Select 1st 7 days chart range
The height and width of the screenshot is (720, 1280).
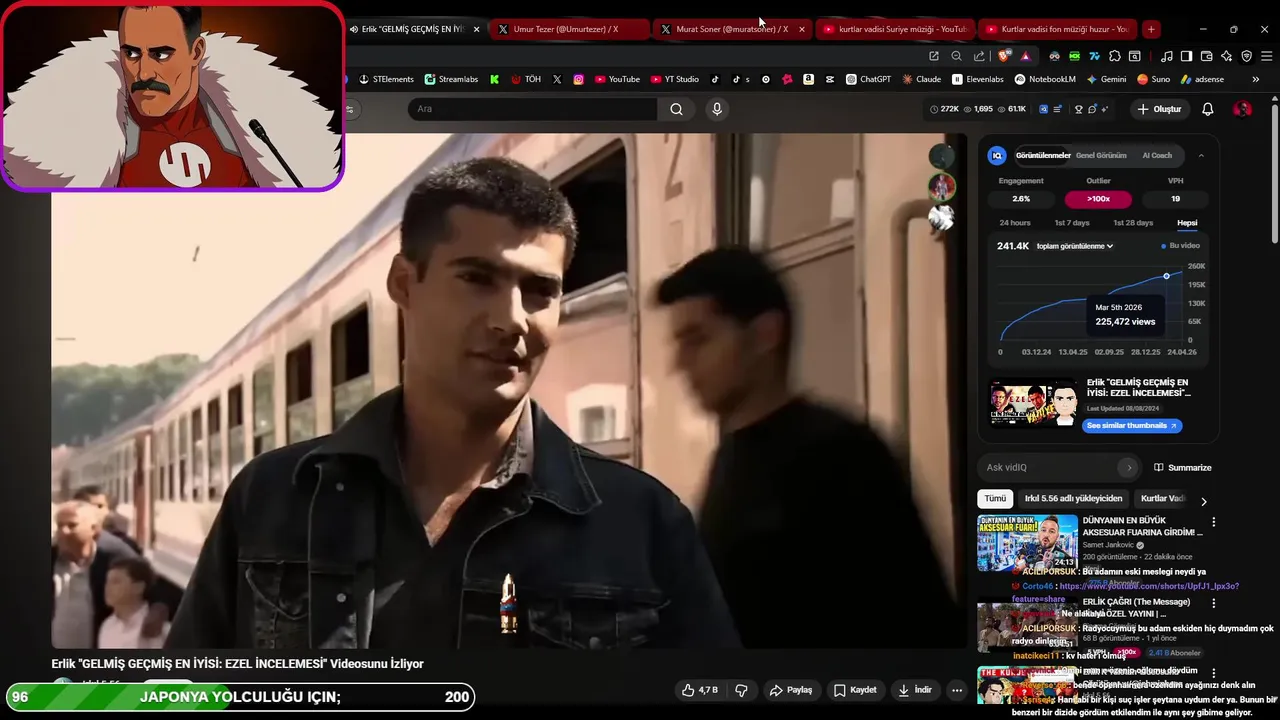1072,223
